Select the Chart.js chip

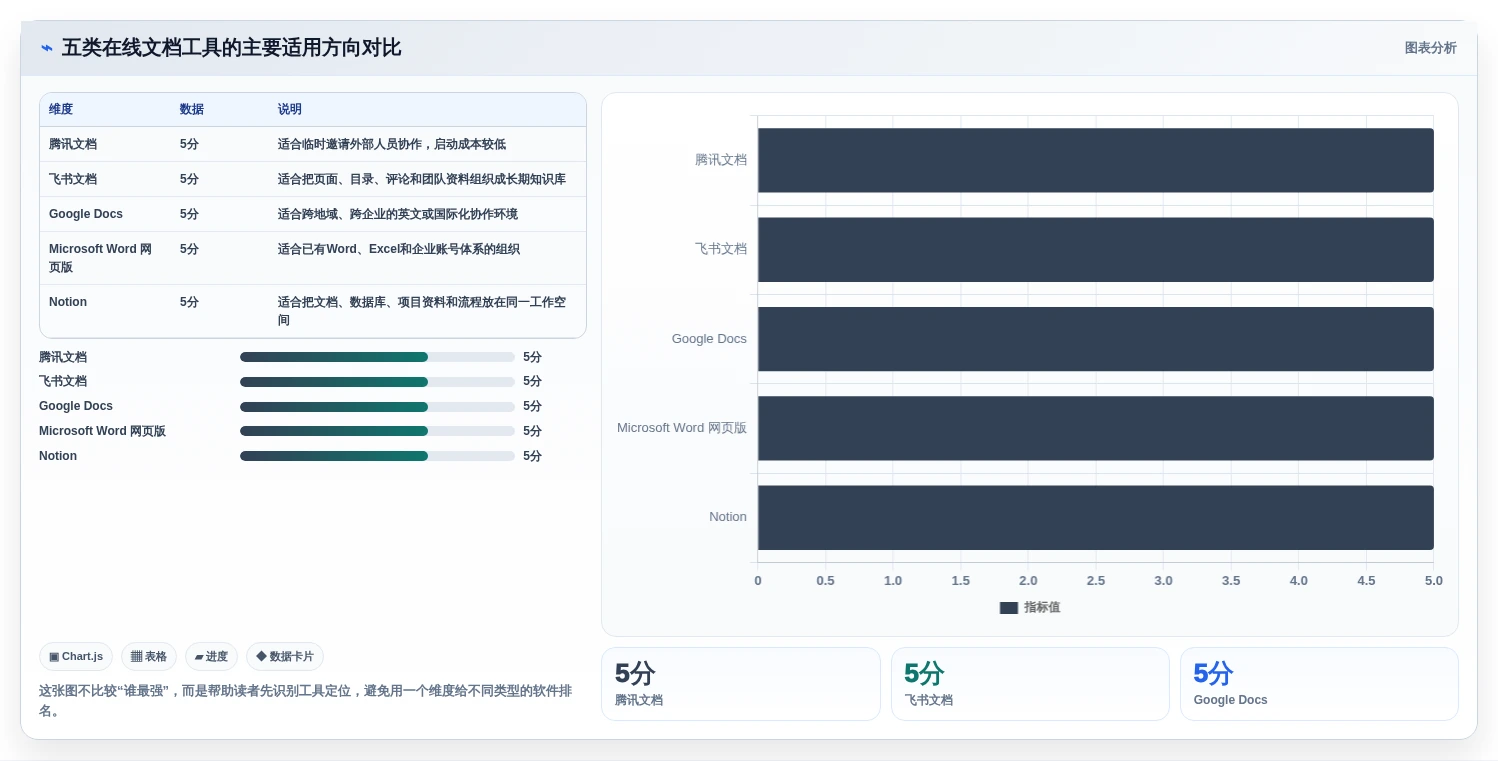pos(76,656)
